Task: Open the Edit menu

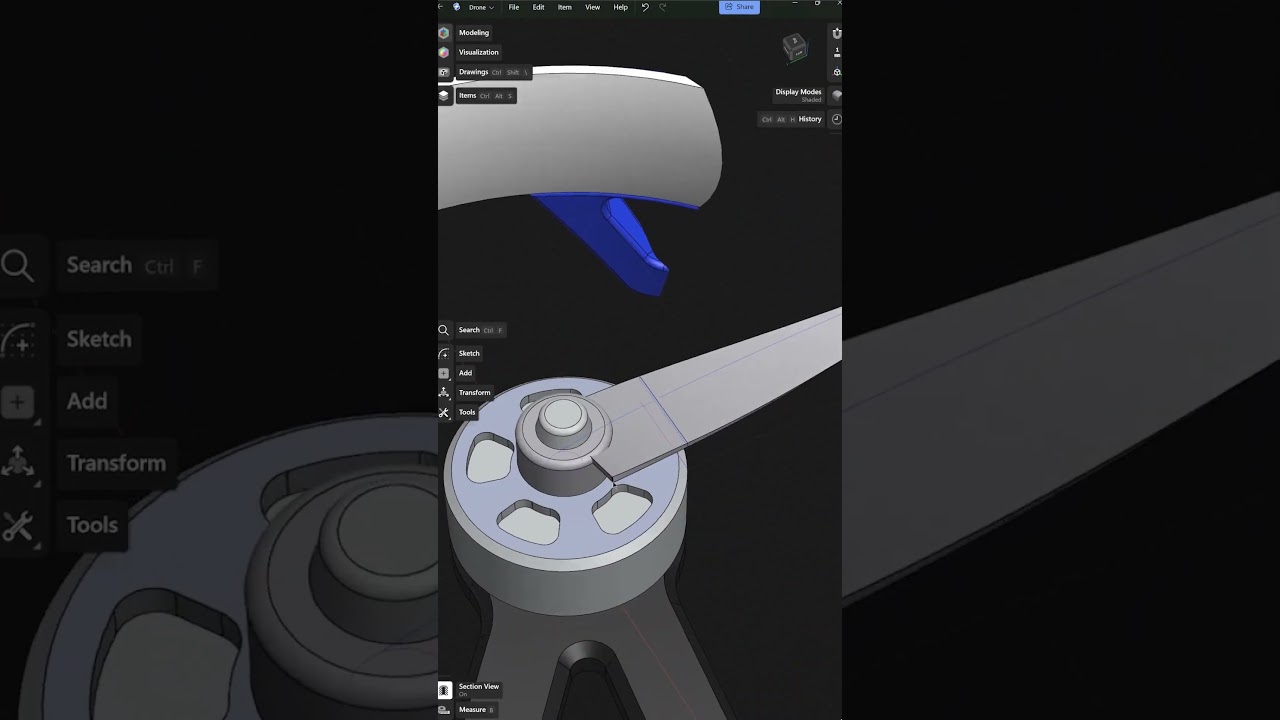Action: point(539,7)
